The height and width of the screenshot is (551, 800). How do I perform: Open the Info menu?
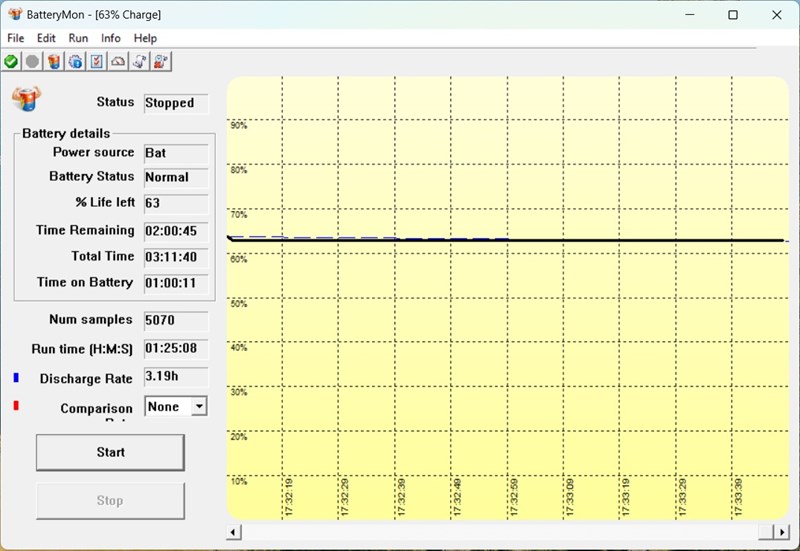(x=110, y=38)
